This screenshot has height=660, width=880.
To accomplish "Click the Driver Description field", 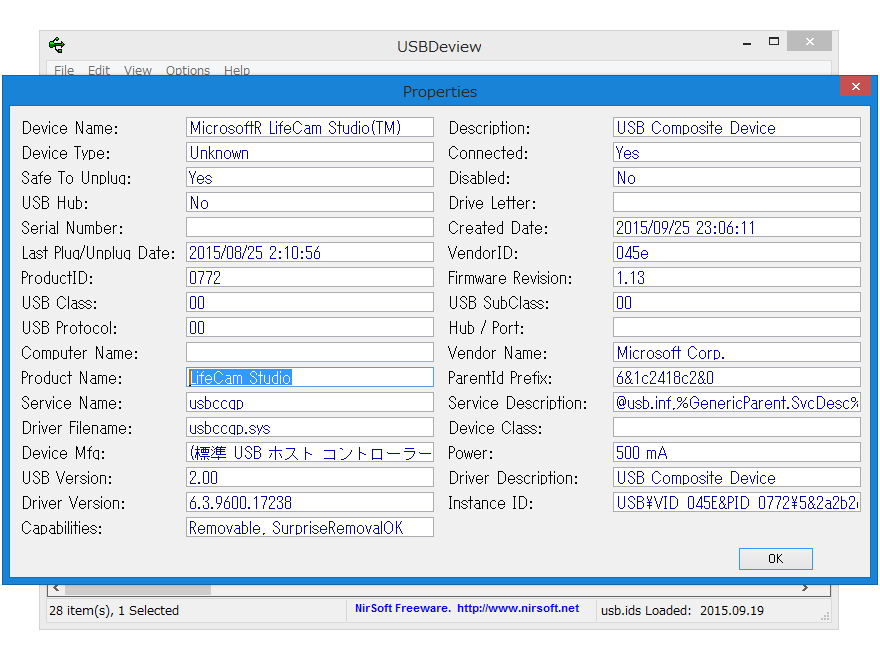I will click(x=737, y=478).
